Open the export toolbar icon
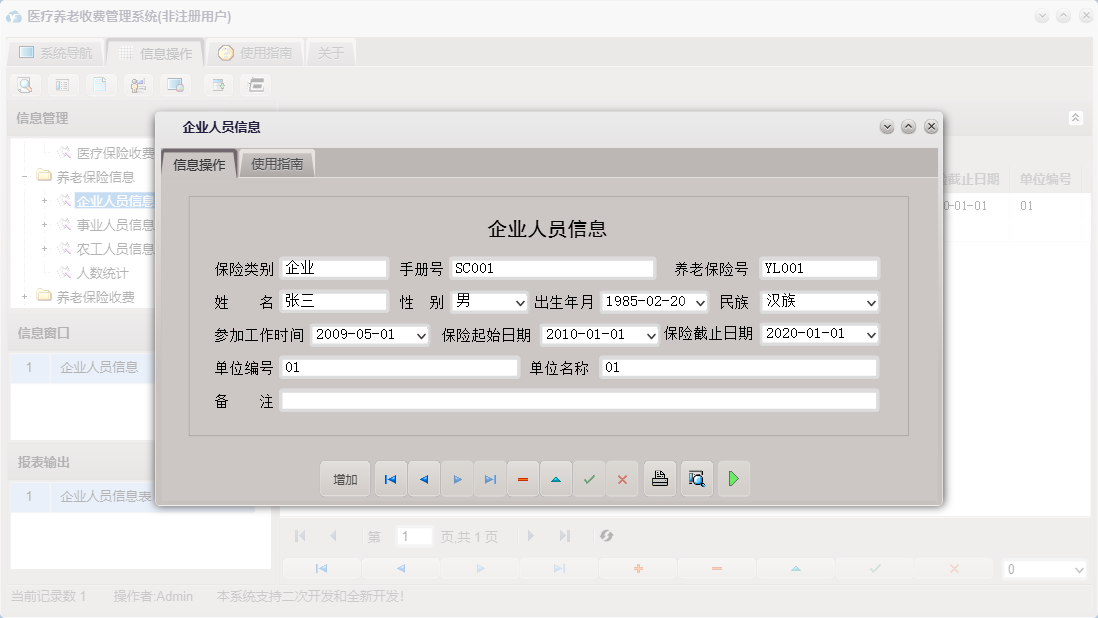The width and height of the screenshot is (1098, 618). (218, 84)
